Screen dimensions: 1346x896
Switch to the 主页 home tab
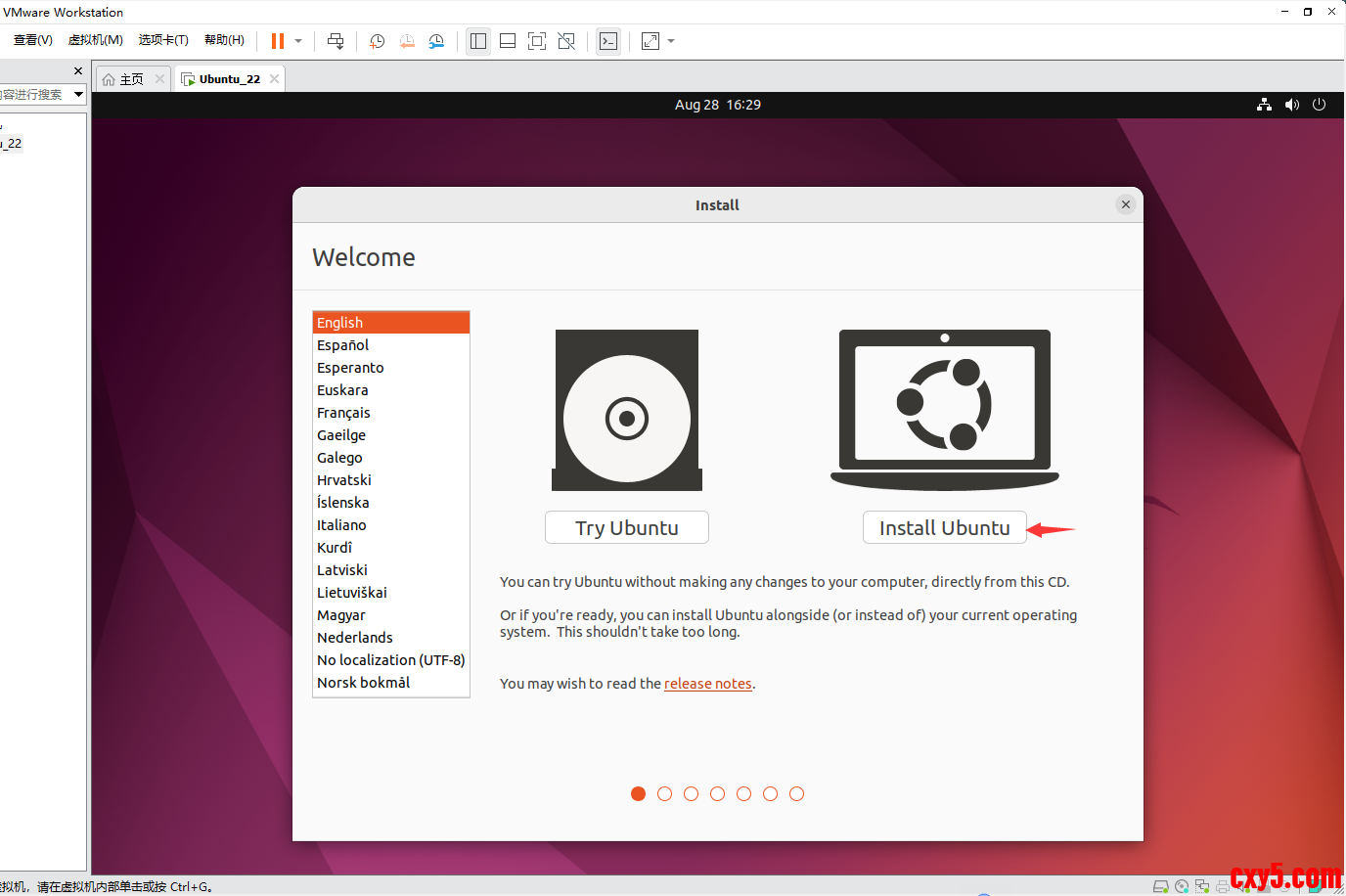(130, 79)
